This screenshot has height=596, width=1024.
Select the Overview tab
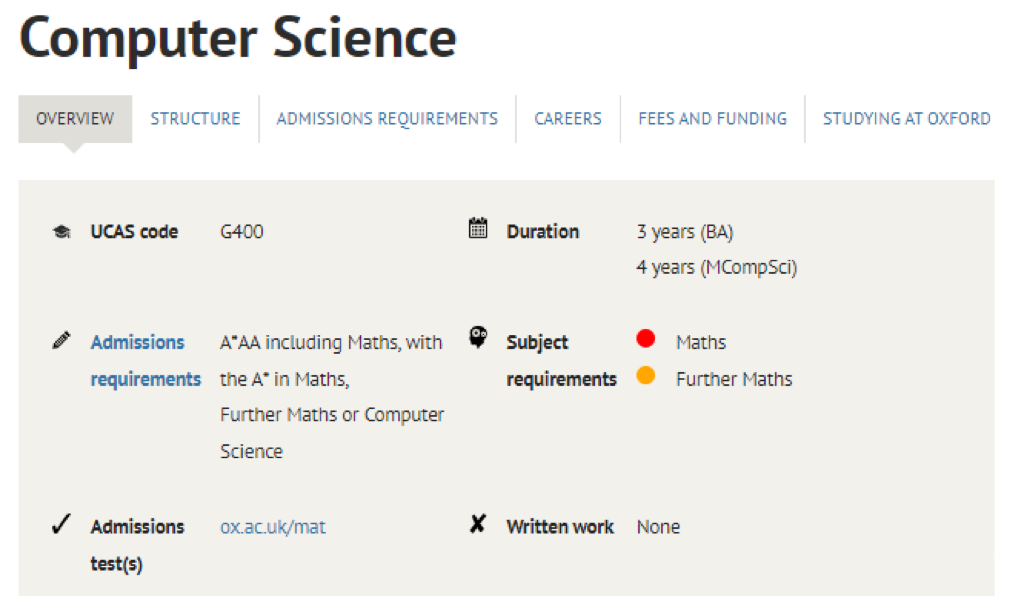click(x=75, y=119)
